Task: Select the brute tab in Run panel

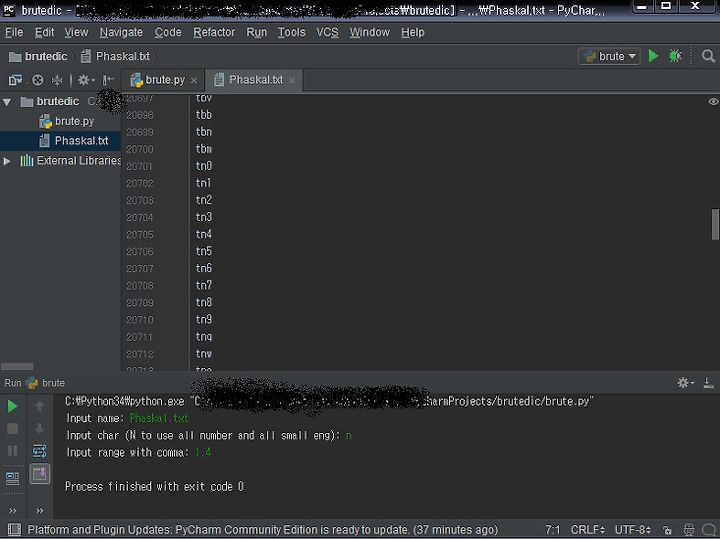Action: click(46, 382)
